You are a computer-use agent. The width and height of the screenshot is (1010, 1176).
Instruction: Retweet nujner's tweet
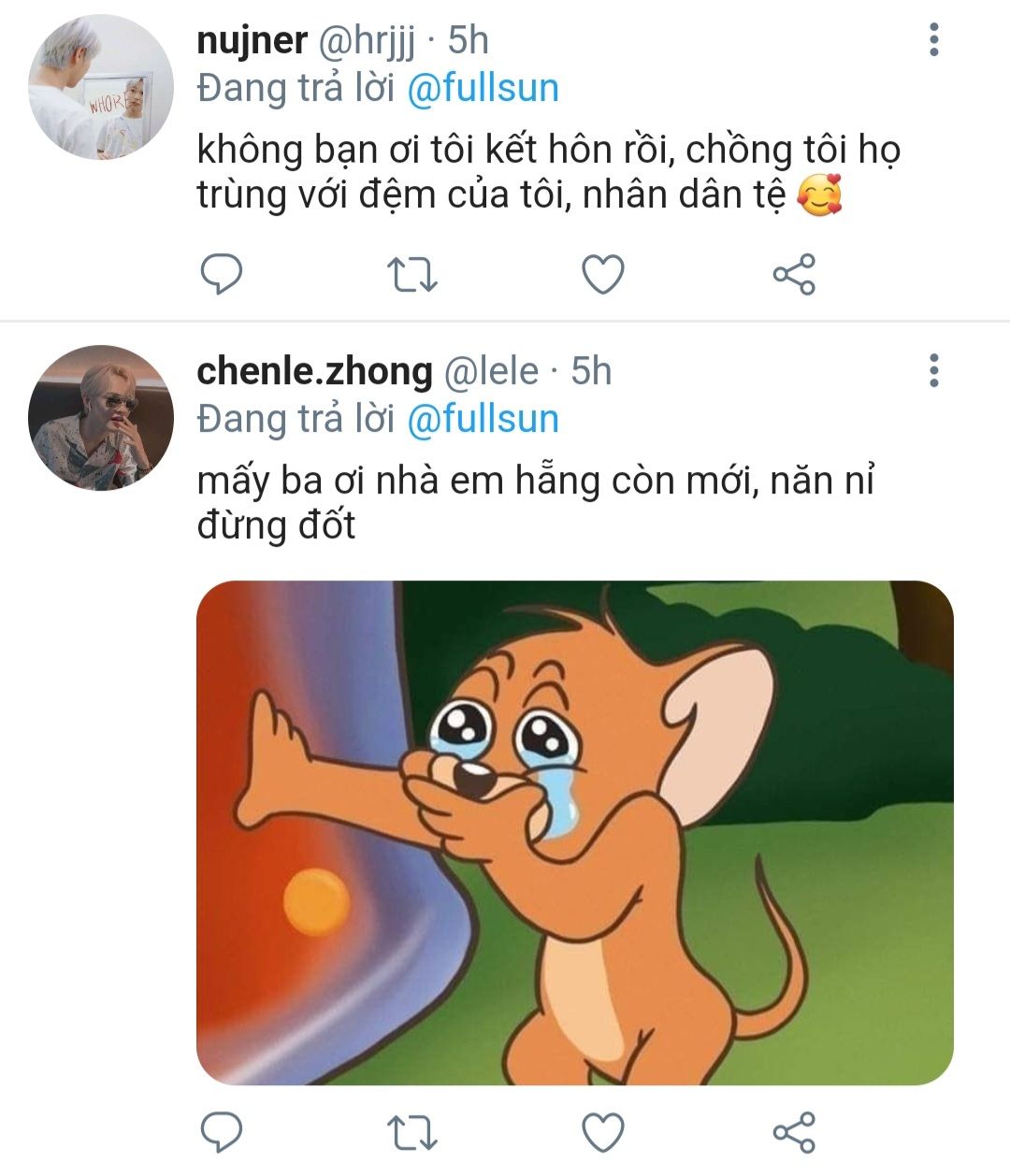[412, 275]
